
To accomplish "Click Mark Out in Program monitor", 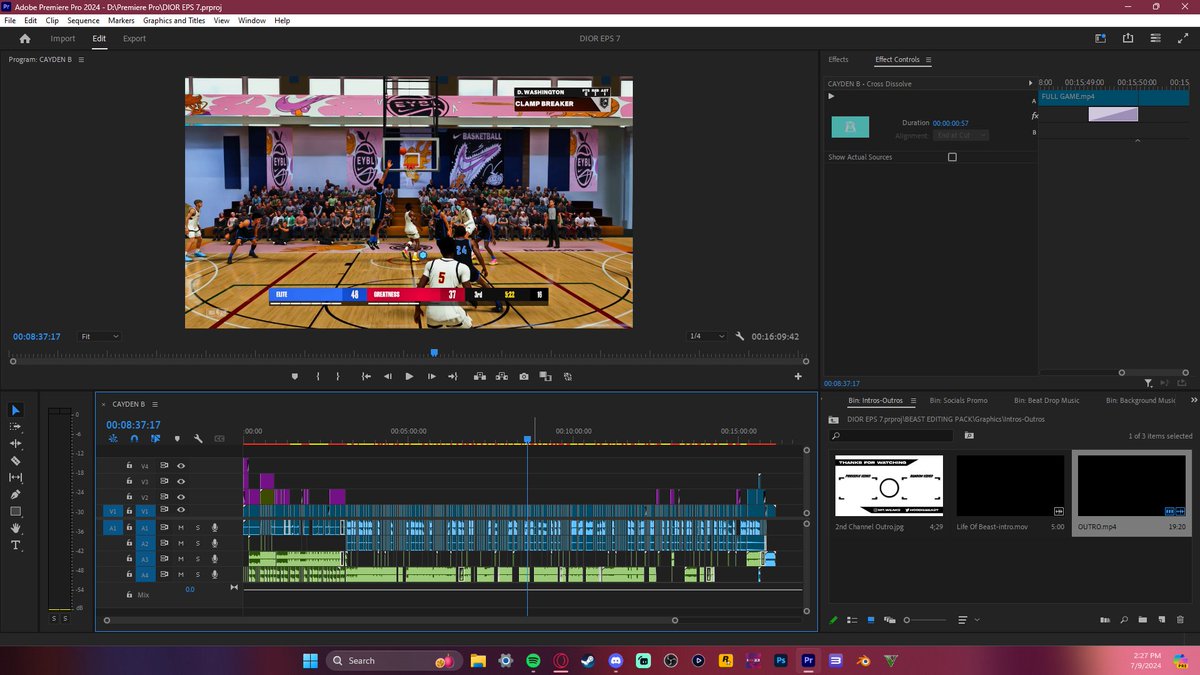I will click(x=338, y=376).
